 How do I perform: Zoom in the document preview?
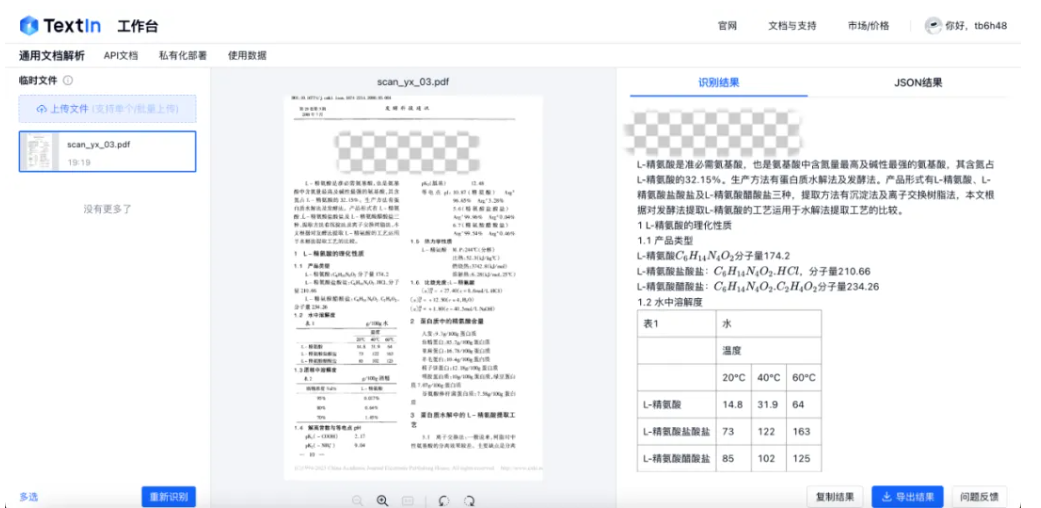(382, 501)
